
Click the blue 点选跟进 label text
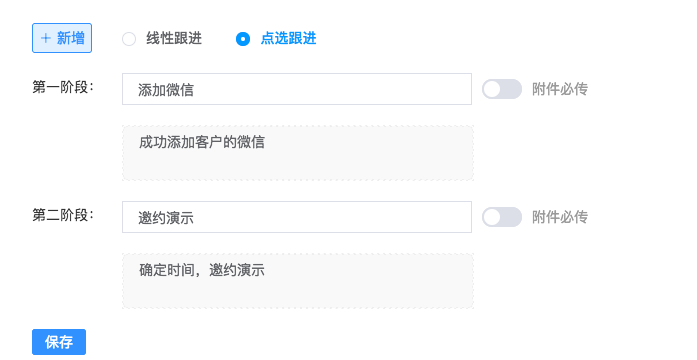(x=288, y=39)
